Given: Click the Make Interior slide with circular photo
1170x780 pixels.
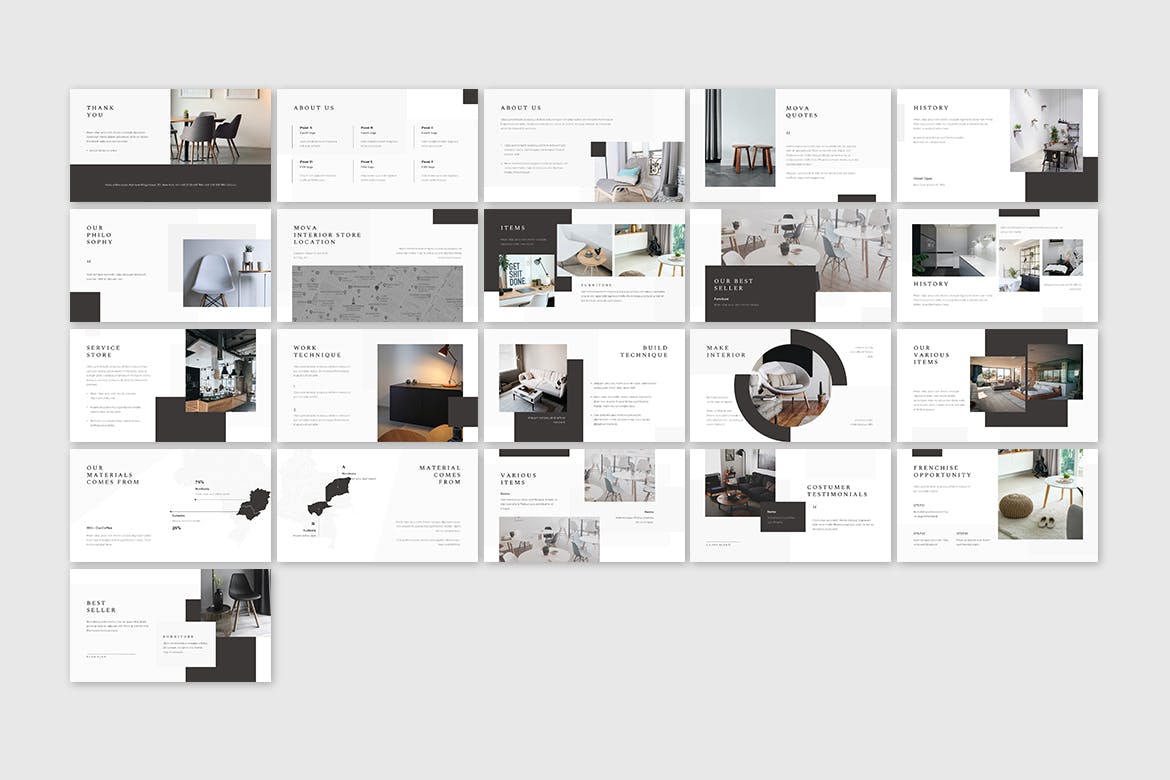Looking at the screenshot, I should coord(790,385).
